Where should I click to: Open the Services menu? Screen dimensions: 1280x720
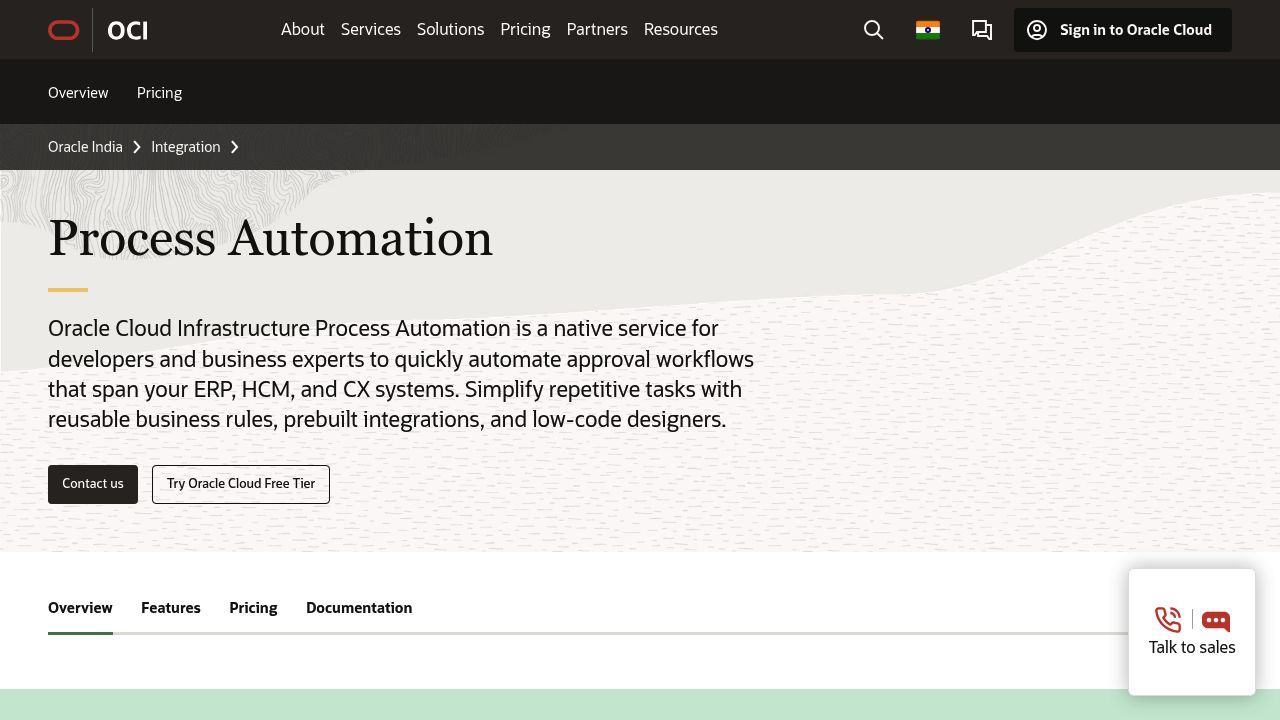pos(371,29)
